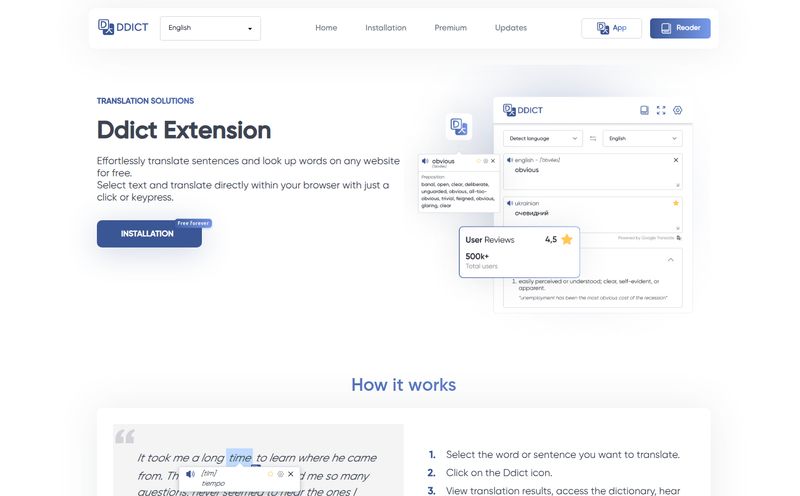Click the User Reviews star rating icon
Image resolution: width=800 pixels, height=496 pixels.
coord(567,240)
